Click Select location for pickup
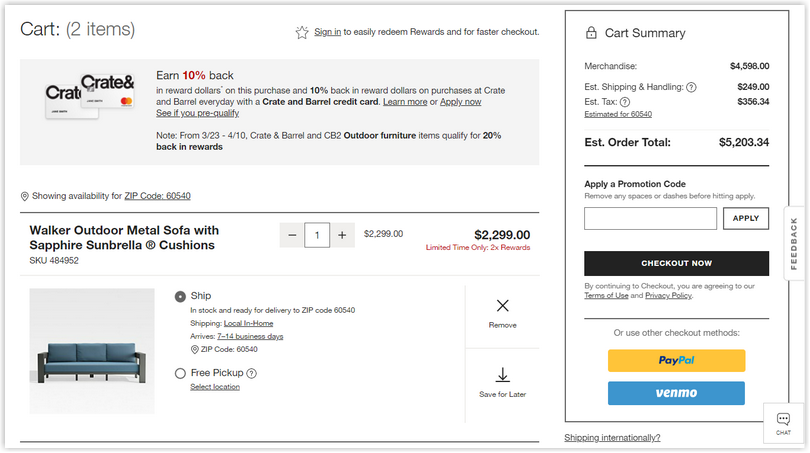The image size is (810, 453). (215, 387)
